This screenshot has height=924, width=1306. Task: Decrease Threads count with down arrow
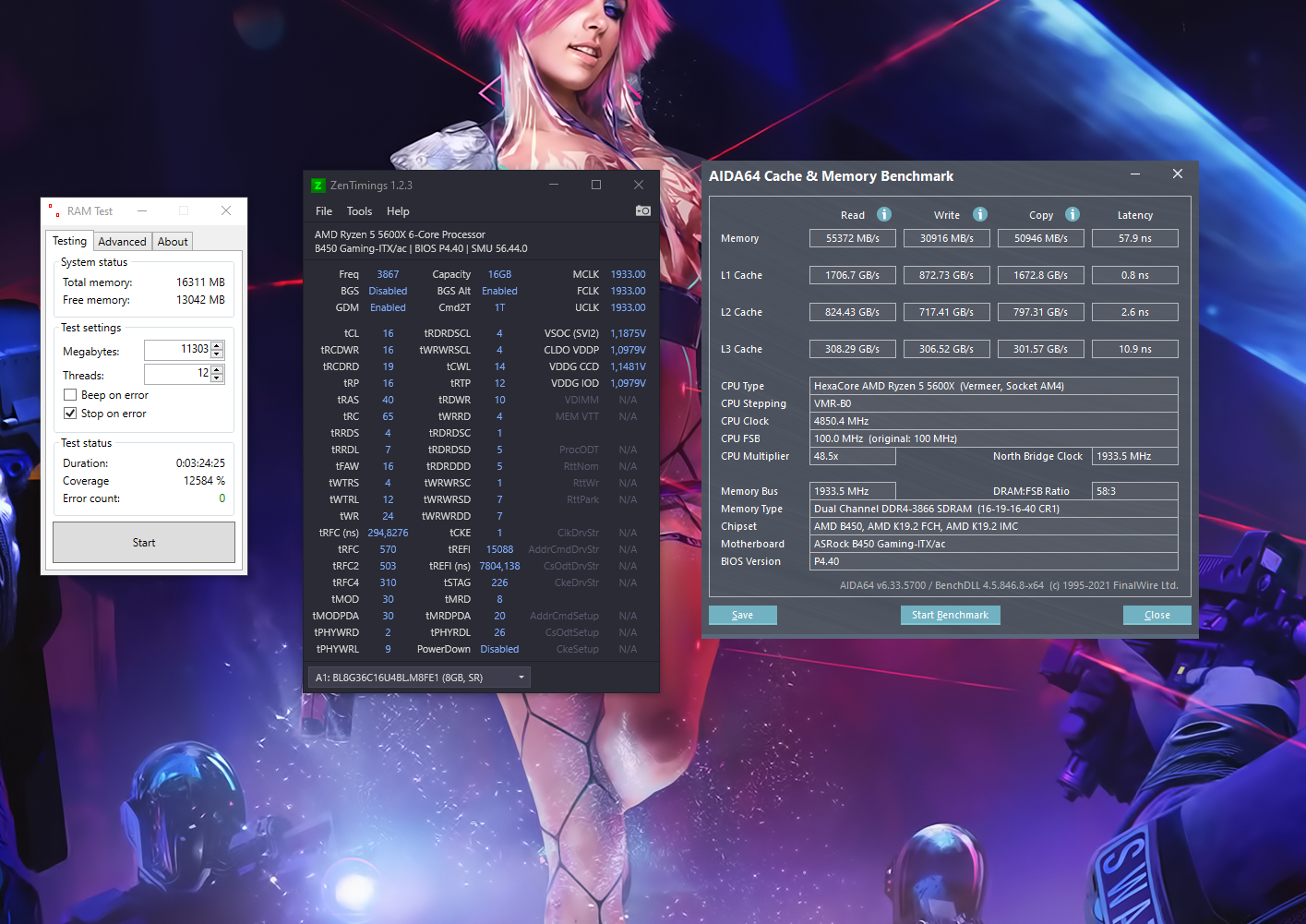(x=217, y=378)
